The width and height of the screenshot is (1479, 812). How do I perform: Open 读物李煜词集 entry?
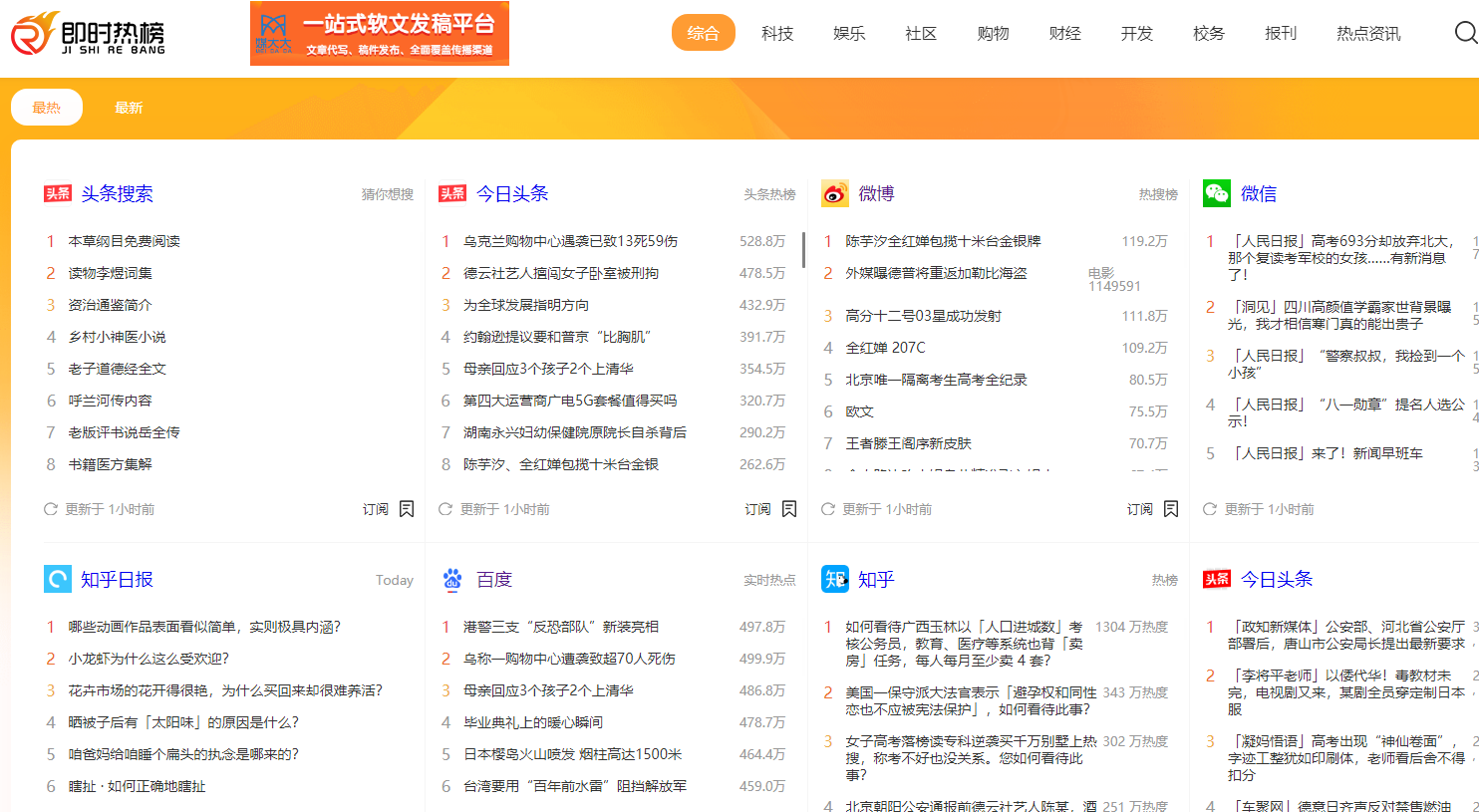pos(111,273)
